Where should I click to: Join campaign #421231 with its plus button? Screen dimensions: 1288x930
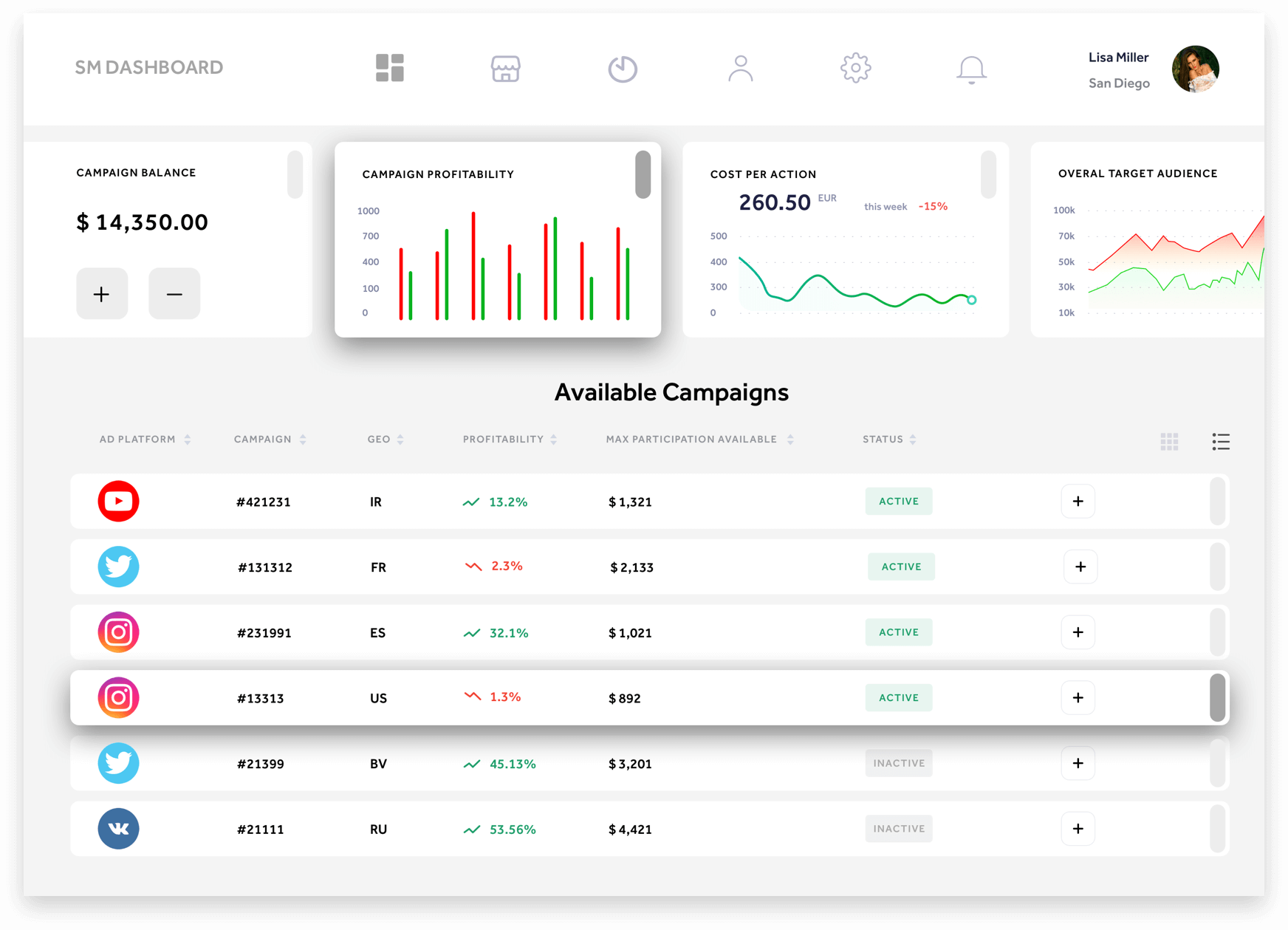coord(1078,502)
